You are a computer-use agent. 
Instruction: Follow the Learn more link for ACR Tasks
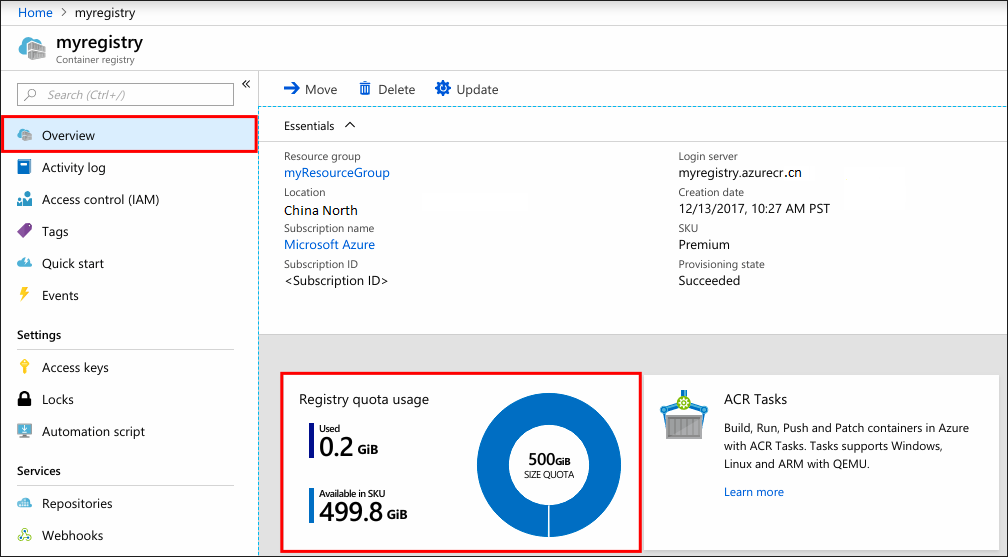[x=754, y=492]
